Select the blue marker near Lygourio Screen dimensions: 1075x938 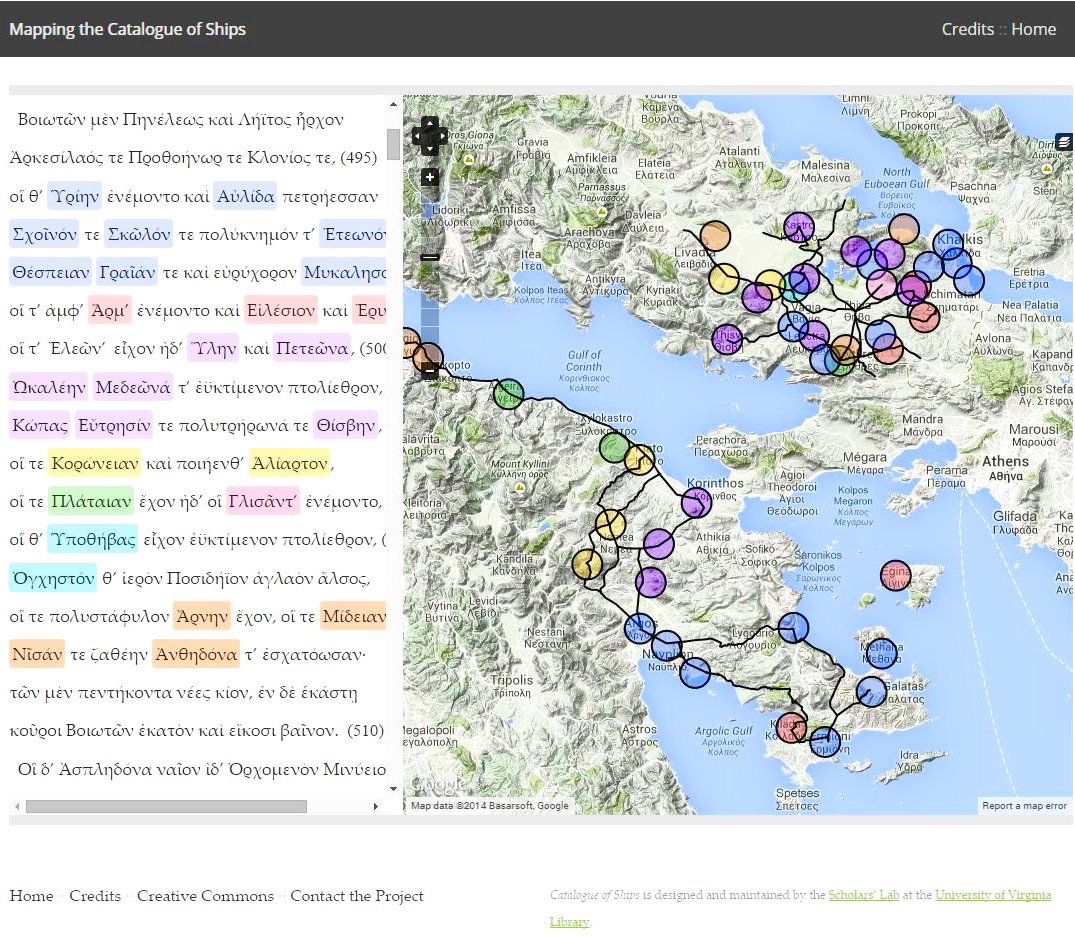pyautogui.click(x=793, y=627)
